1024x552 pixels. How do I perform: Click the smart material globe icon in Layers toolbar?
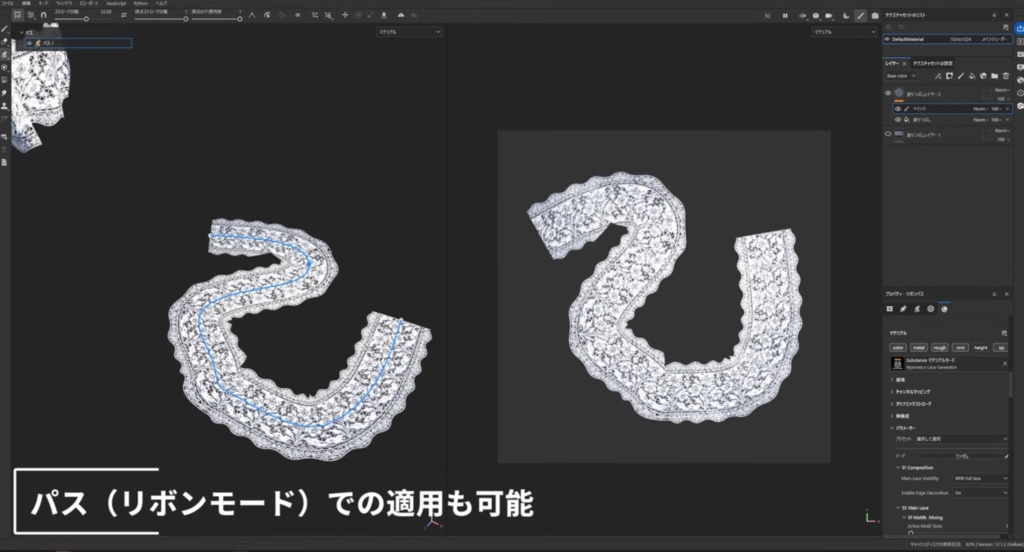coord(983,76)
